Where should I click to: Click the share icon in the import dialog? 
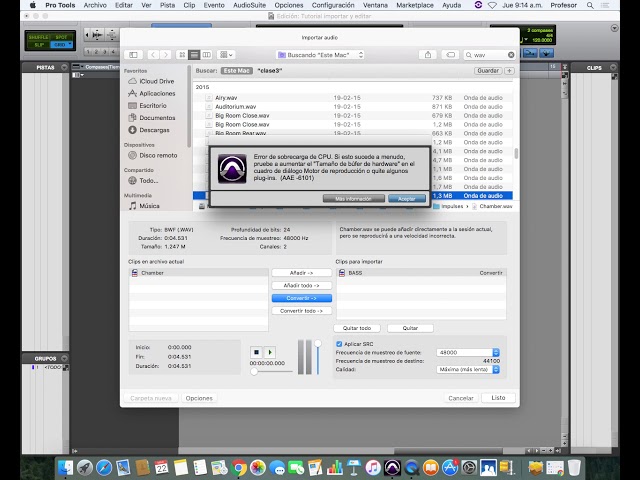pyautogui.click(x=428, y=55)
